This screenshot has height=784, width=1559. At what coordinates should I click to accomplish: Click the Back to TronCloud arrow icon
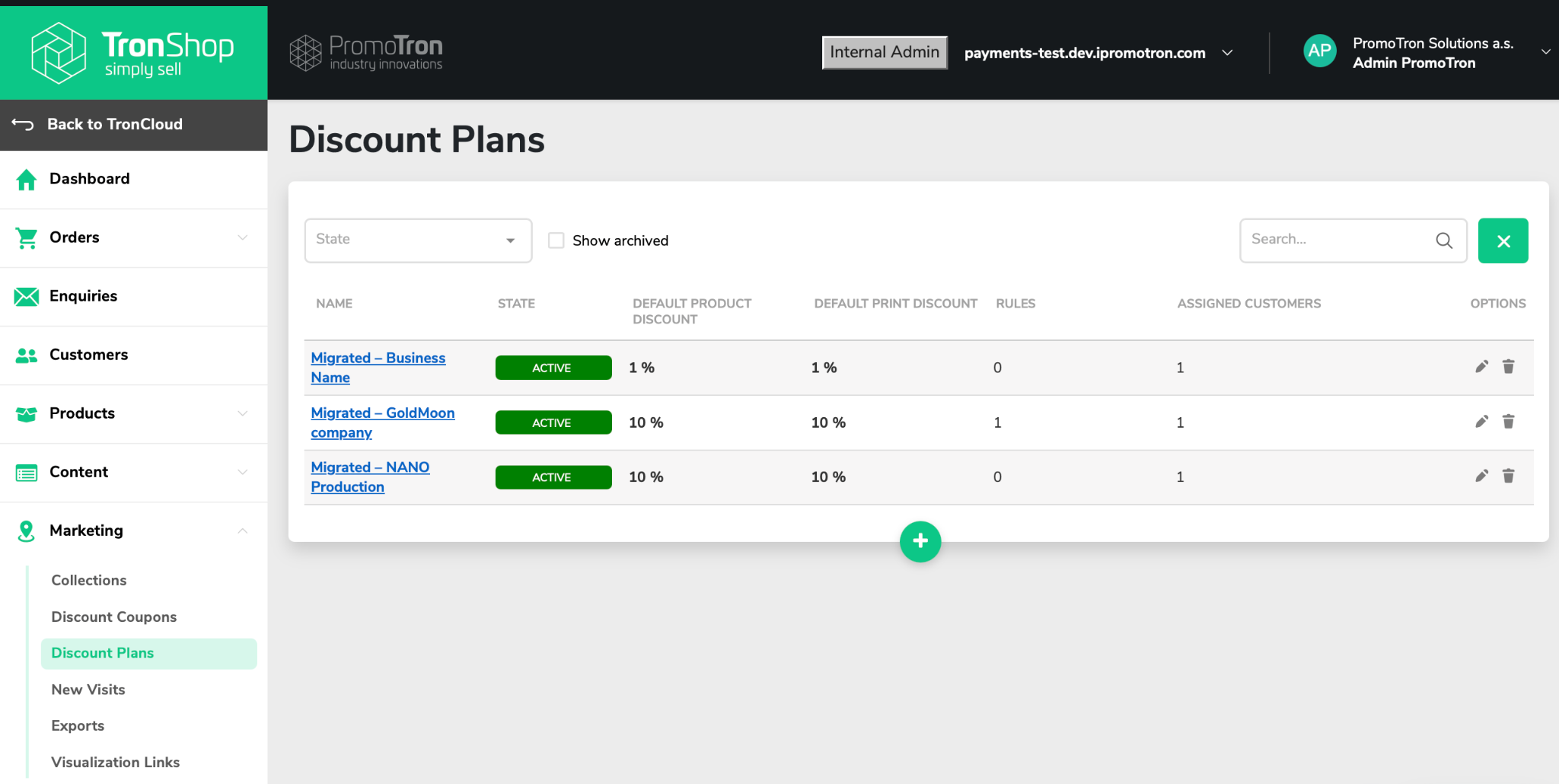pos(23,124)
